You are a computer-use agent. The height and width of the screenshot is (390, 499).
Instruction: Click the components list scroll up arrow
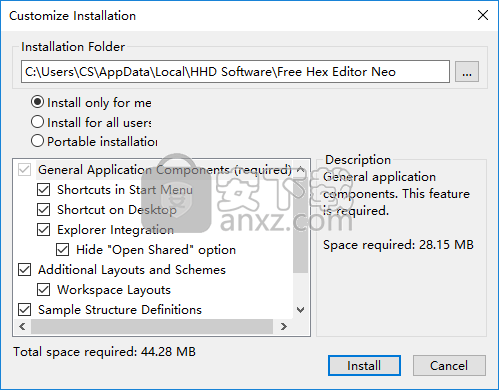pyautogui.click(x=300, y=170)
